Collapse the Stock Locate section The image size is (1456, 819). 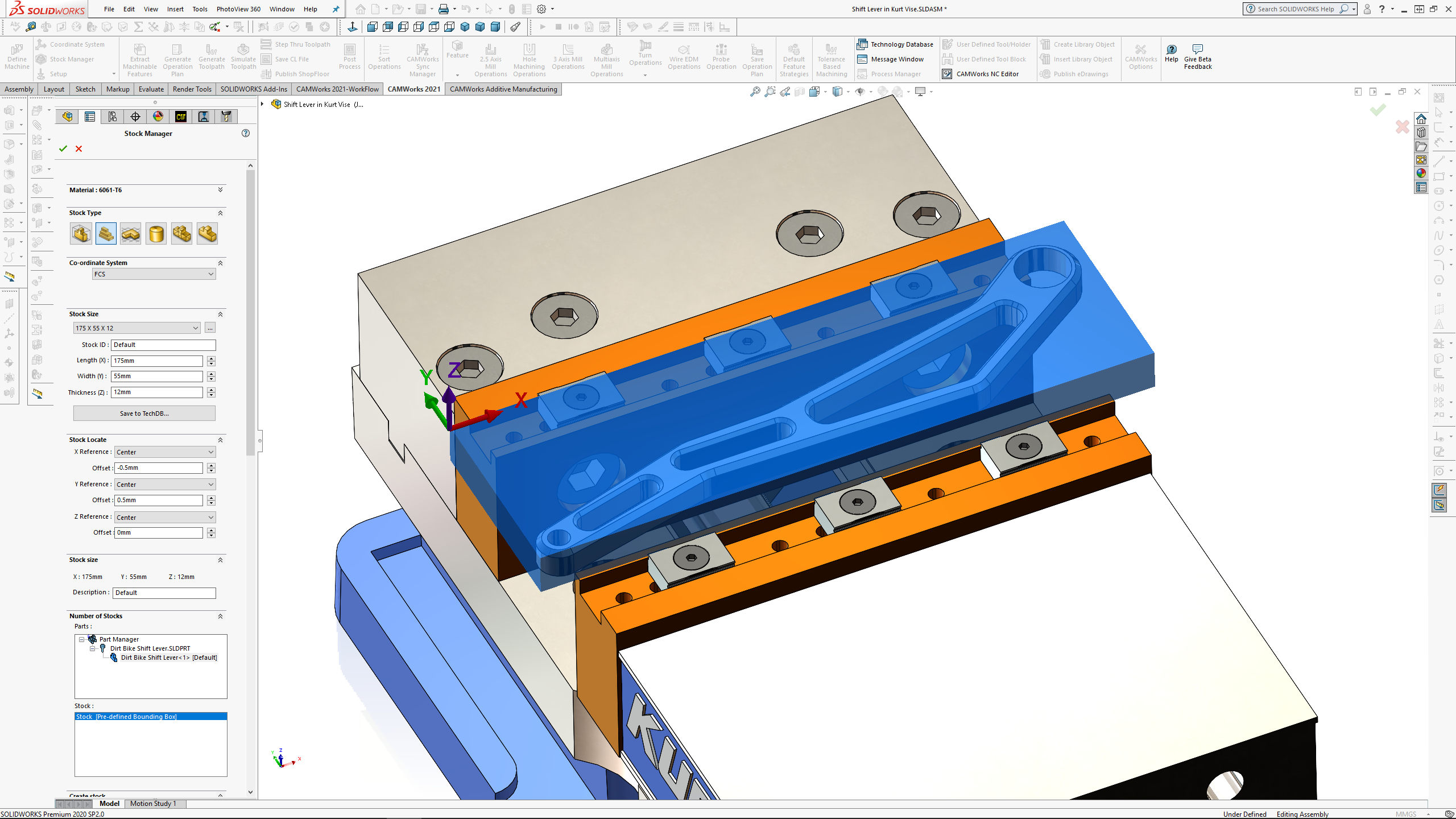[221, 440]
